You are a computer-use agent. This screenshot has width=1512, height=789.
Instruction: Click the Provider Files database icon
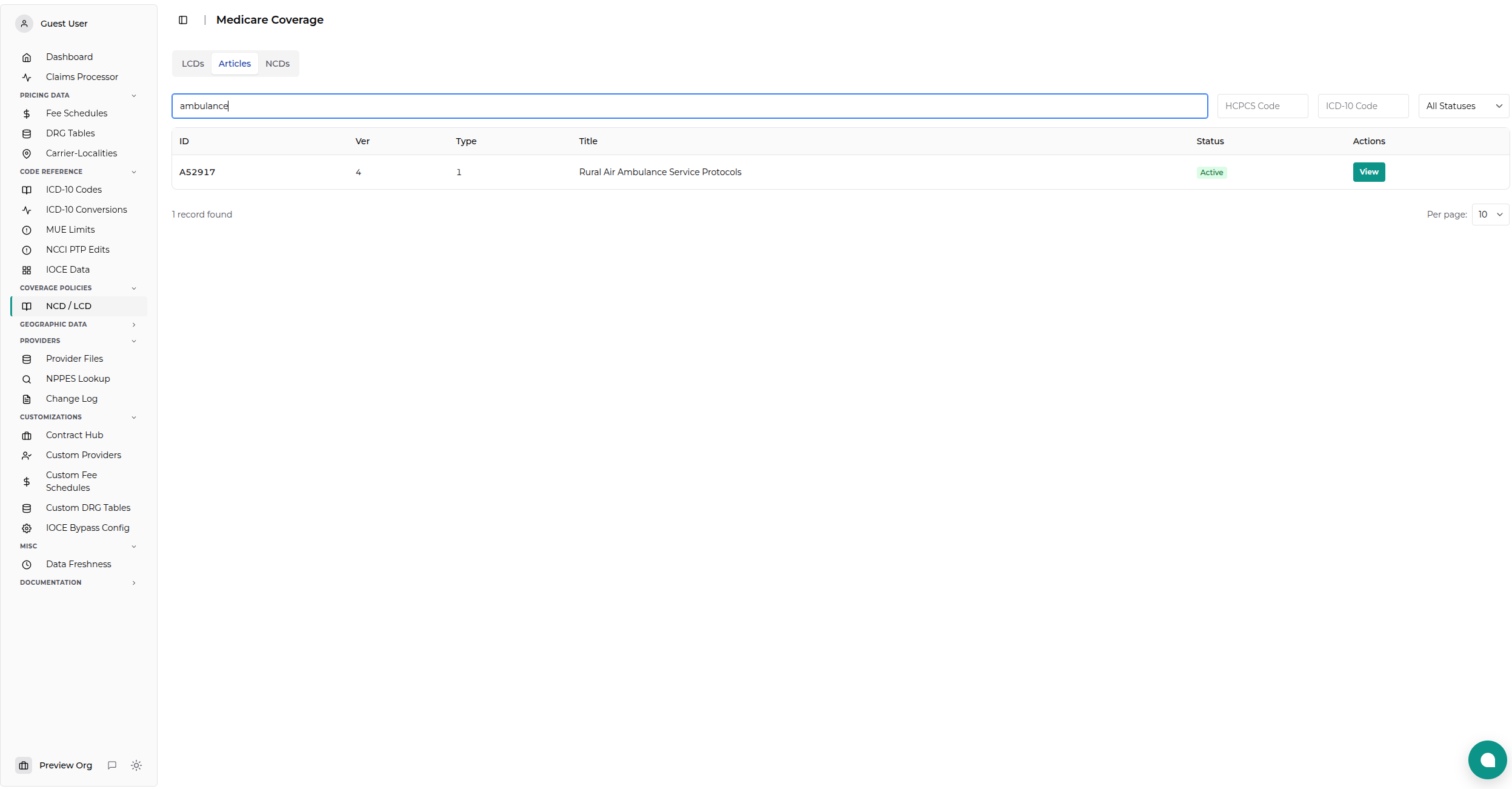[x=27, y=359]
